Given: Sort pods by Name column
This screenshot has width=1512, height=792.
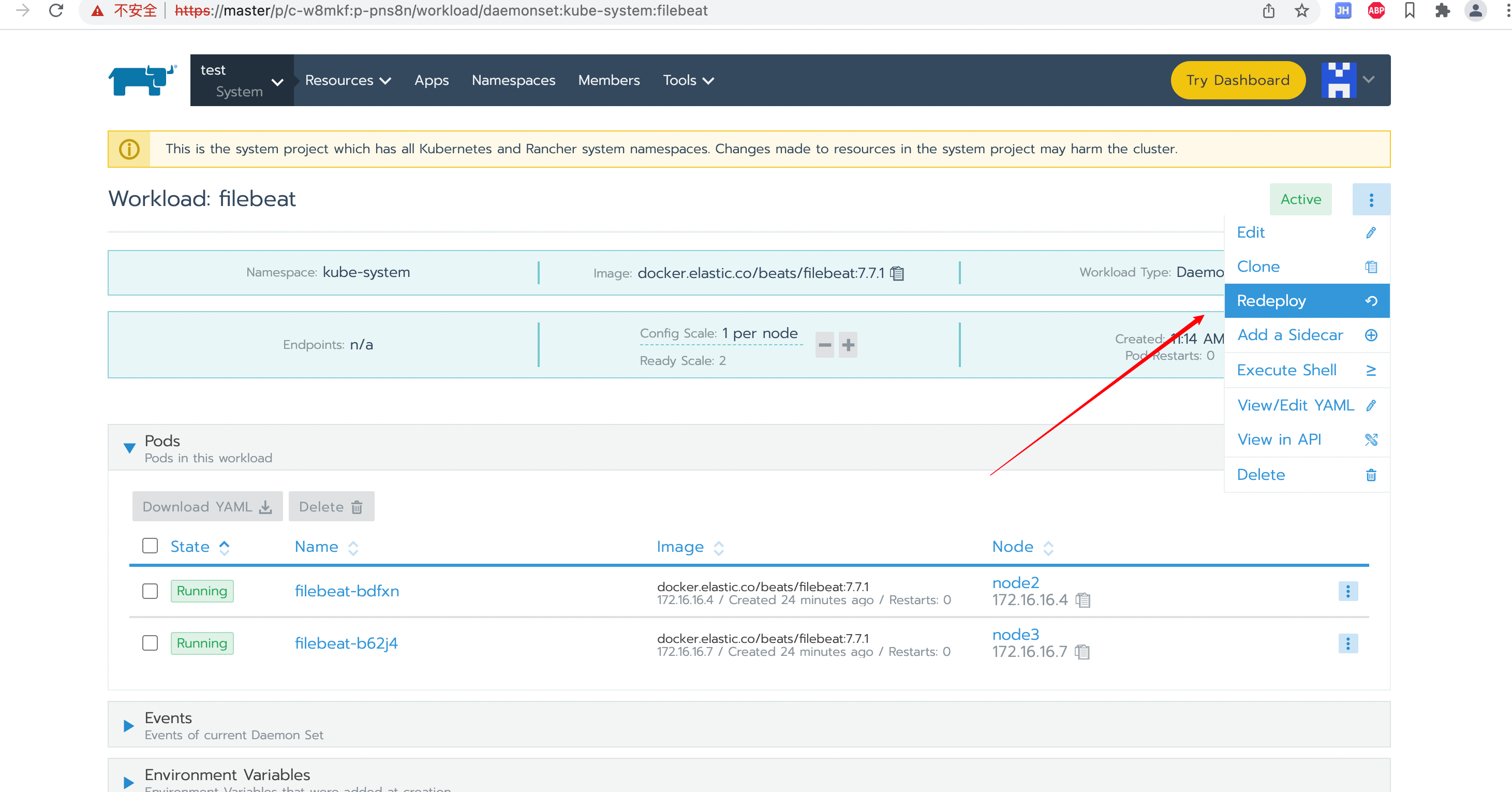Looking at the screenshot, I should tap(327, 547).
